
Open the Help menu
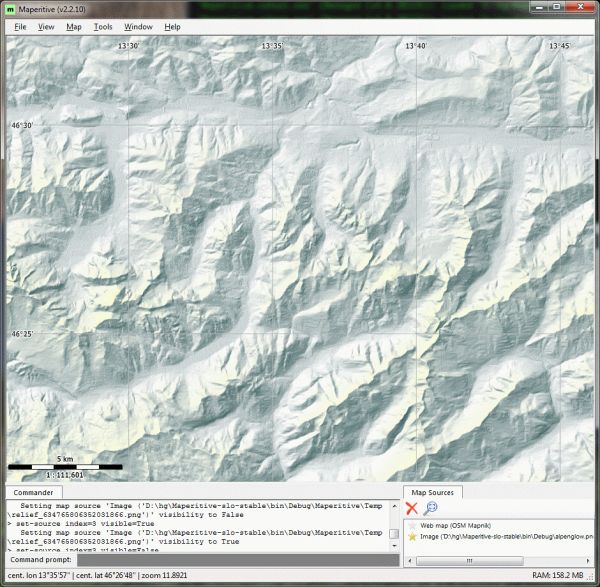coord(172,27)
